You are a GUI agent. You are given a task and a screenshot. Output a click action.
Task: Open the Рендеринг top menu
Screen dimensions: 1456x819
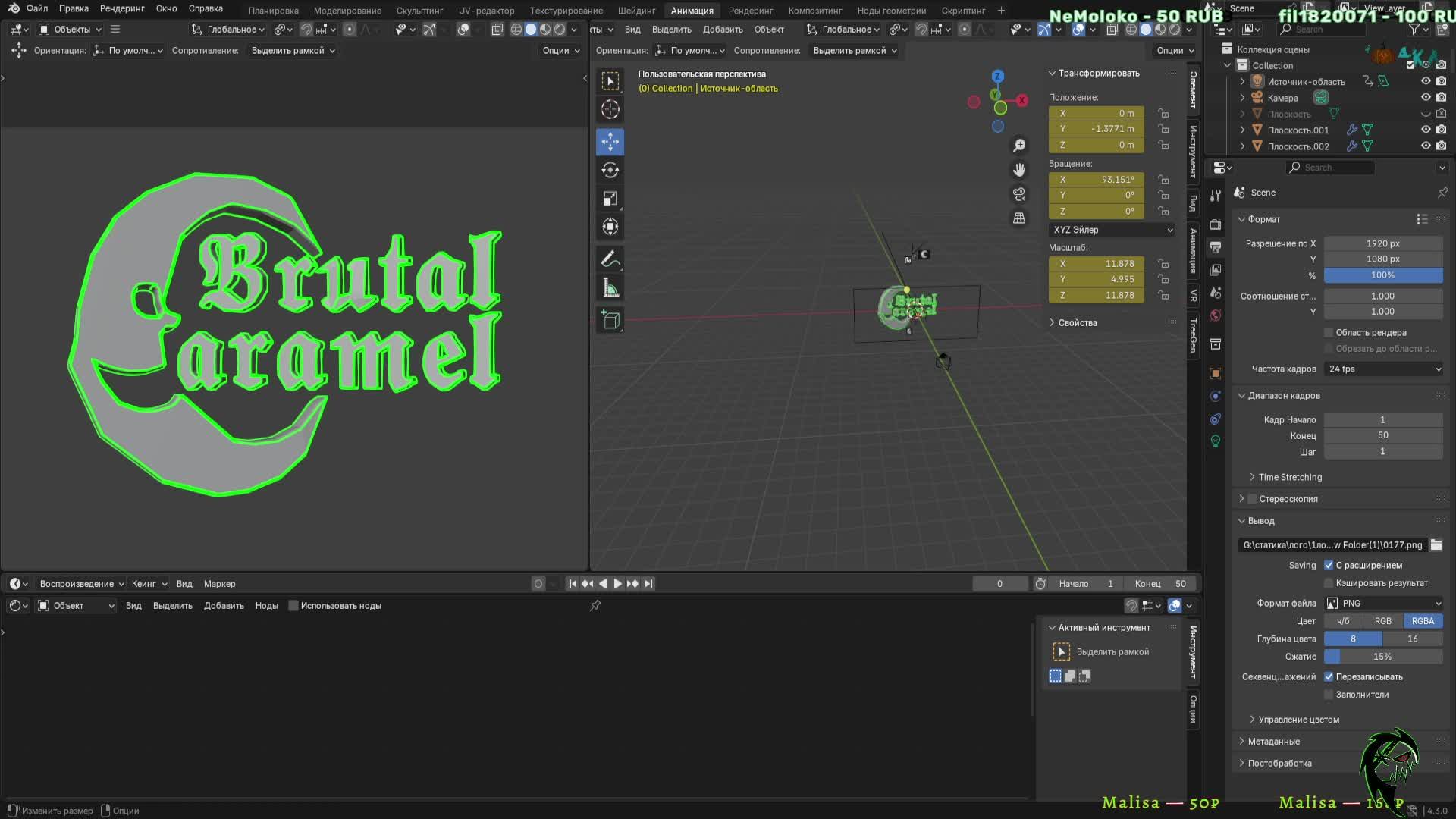point(121,8)
